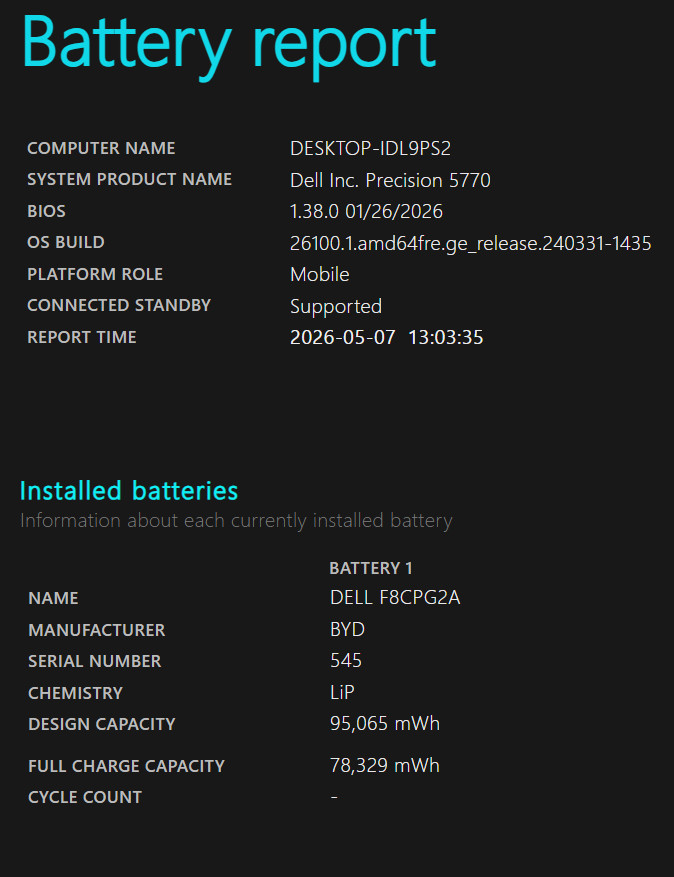Click the Dell Inc. Precision 5770 value
The height and width of the screenshot is (877, 674).
click(390, 180)
